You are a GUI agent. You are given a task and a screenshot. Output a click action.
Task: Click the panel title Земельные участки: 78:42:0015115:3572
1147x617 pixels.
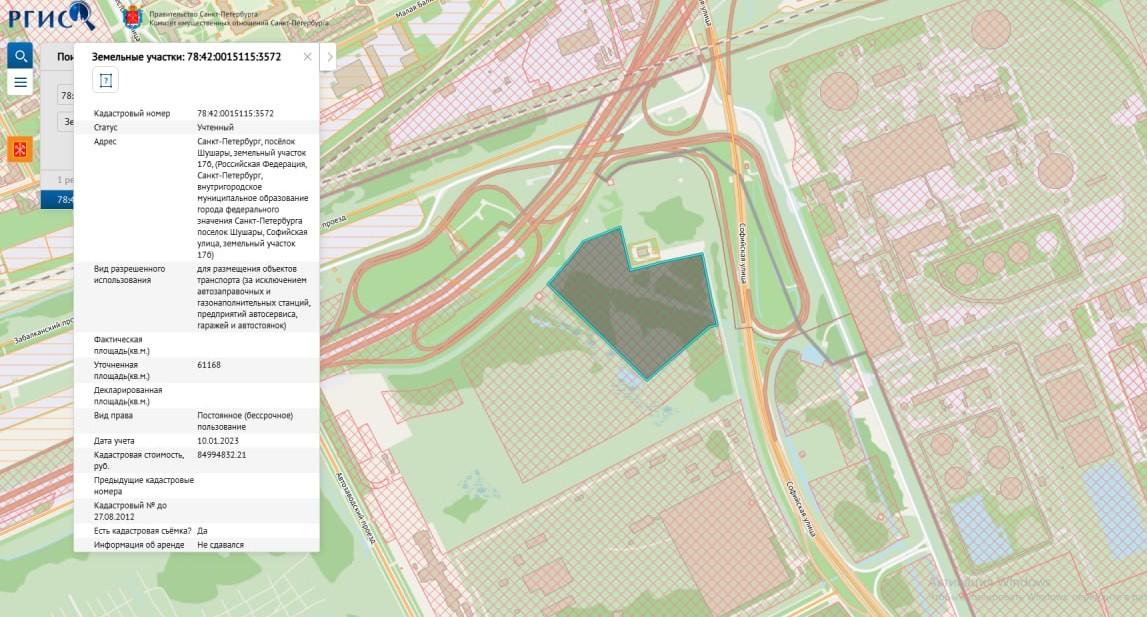186,56
